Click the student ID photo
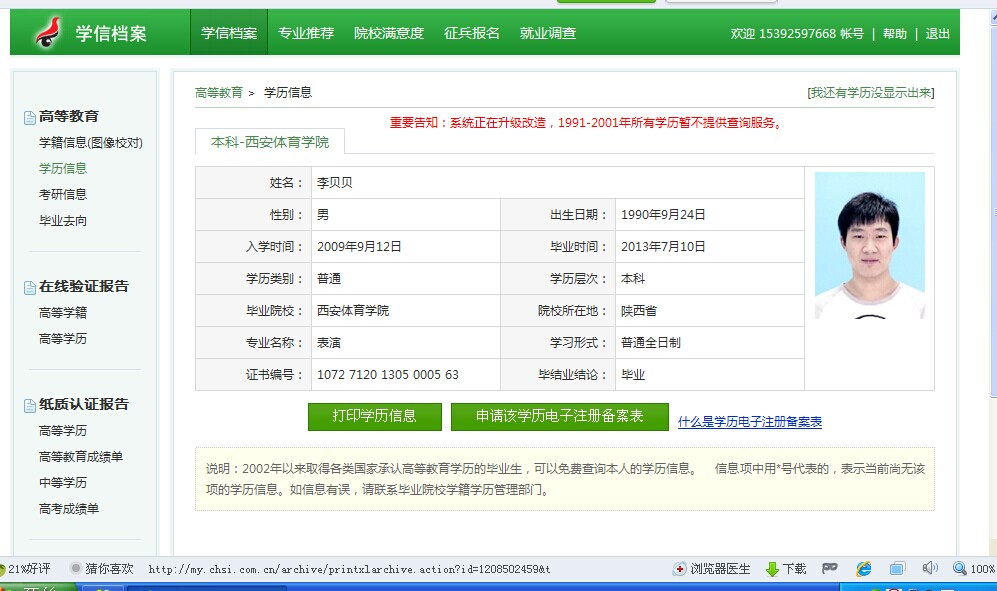The height and width of the screenshot is (591, 997). point(869,246)
